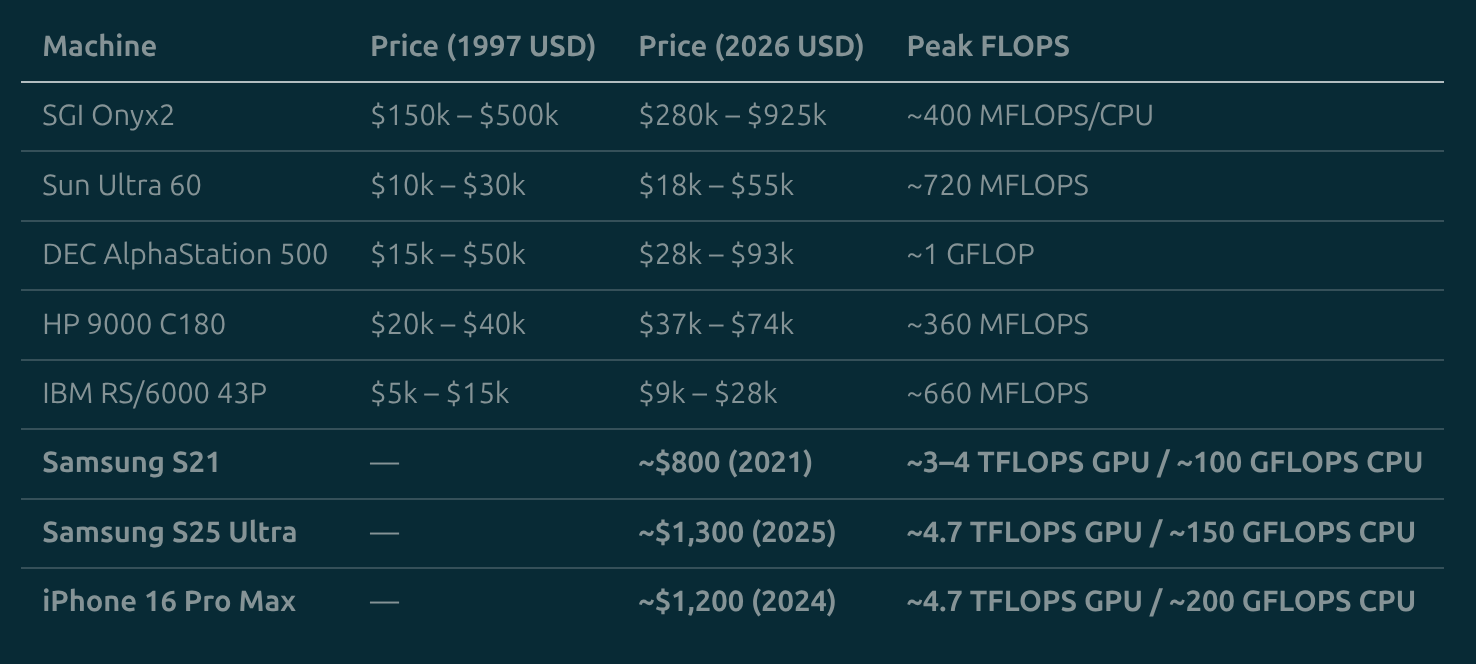
Task: Click the Samsung S25 Ultra cell
Action: coord(169,532)
